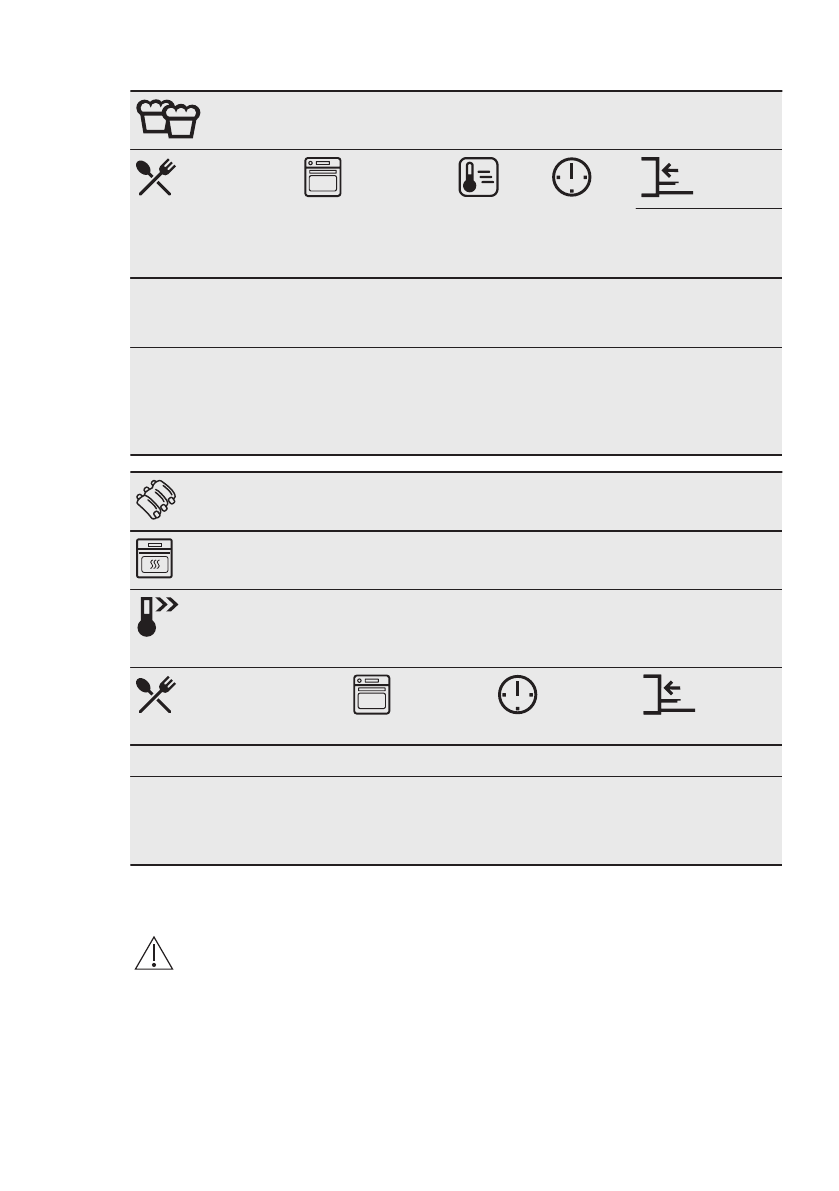
Task: Select the clock time icon in ribs table
Action: coord(518,694)
